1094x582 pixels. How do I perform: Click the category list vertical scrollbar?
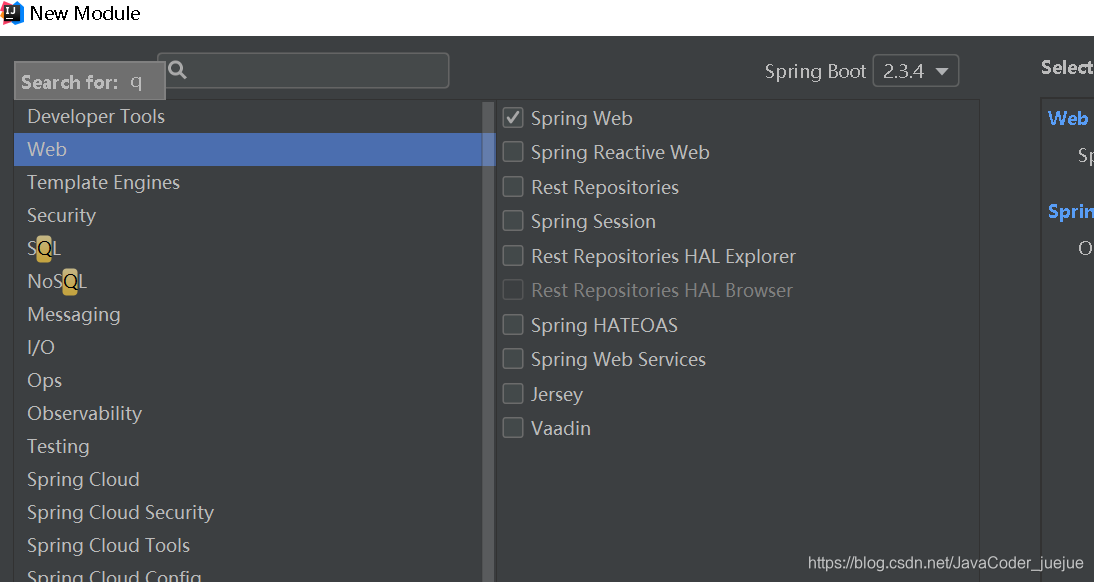coord(488,342)
